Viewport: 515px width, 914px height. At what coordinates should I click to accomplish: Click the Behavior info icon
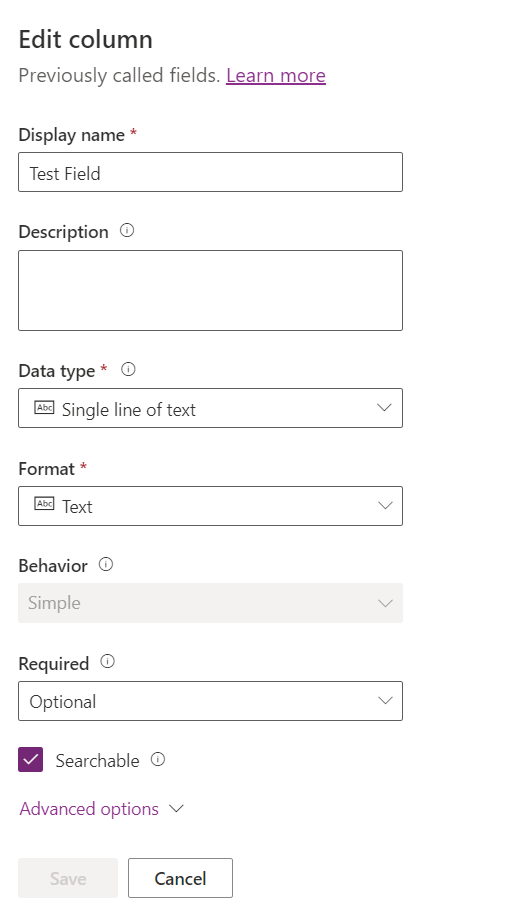coord(106,564)
